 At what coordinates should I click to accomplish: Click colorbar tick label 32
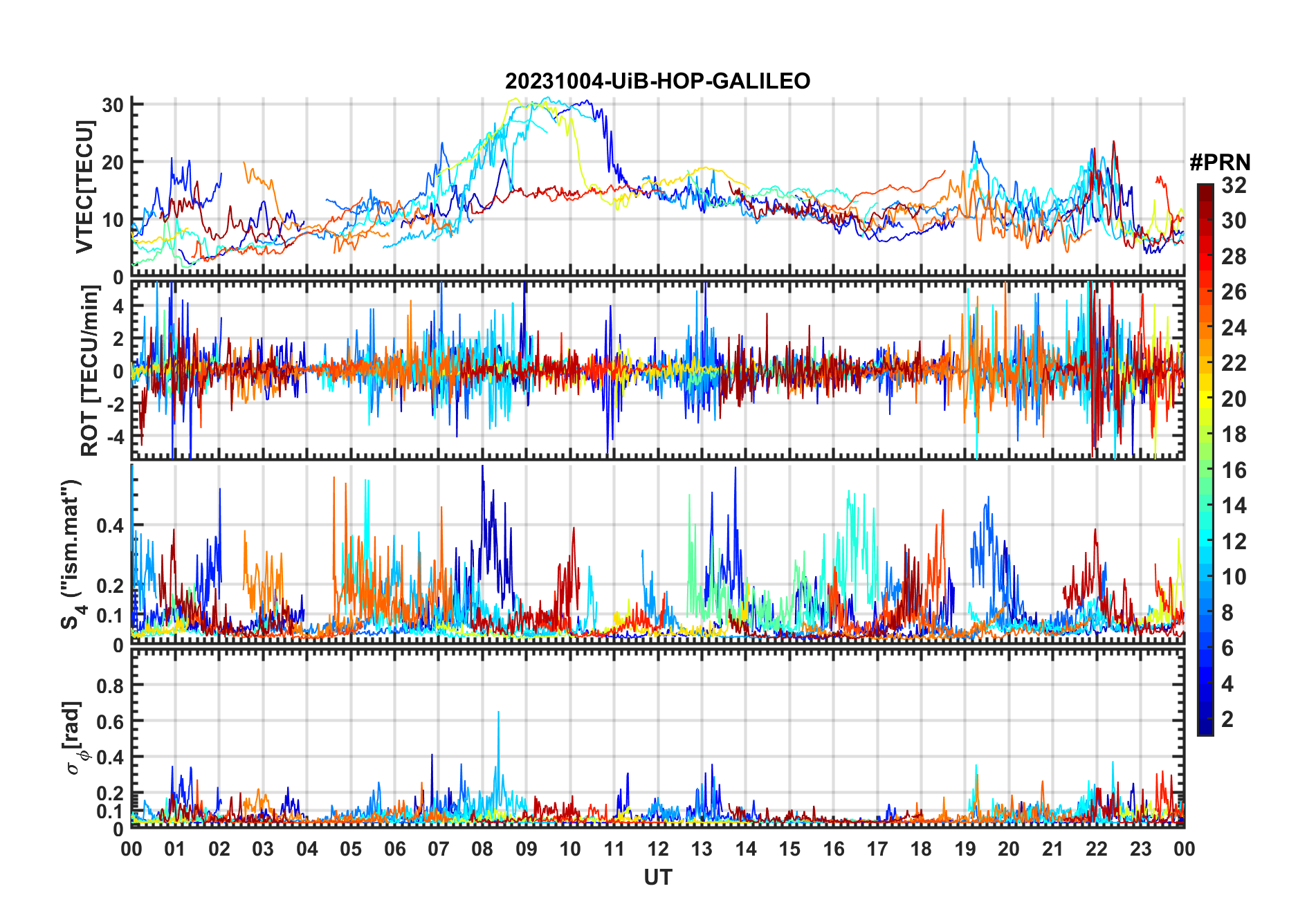point(1234,185)
